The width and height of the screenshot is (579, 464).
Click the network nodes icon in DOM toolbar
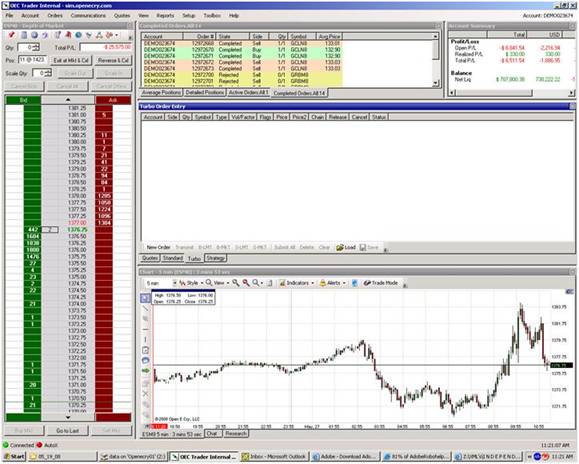(x=99, y=35)
